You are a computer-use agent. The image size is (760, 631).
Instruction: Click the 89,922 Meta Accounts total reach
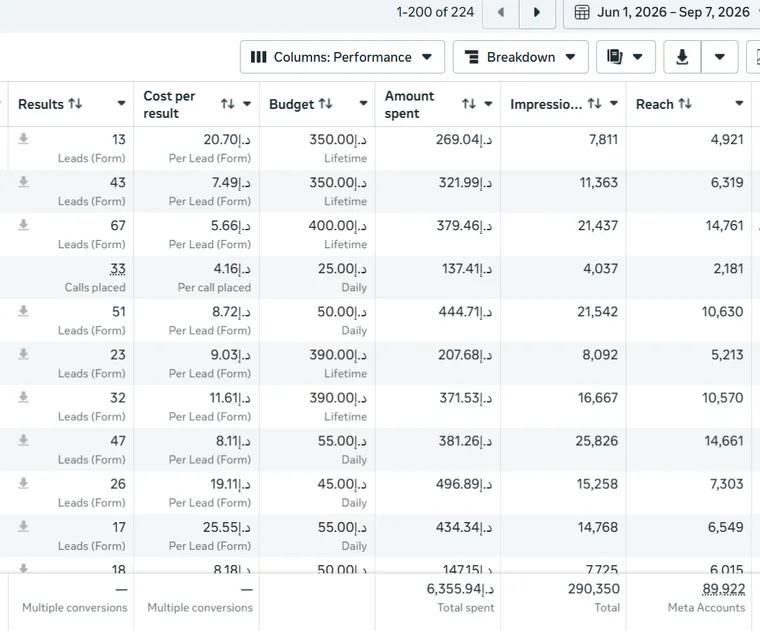click(x=723, y=589)
